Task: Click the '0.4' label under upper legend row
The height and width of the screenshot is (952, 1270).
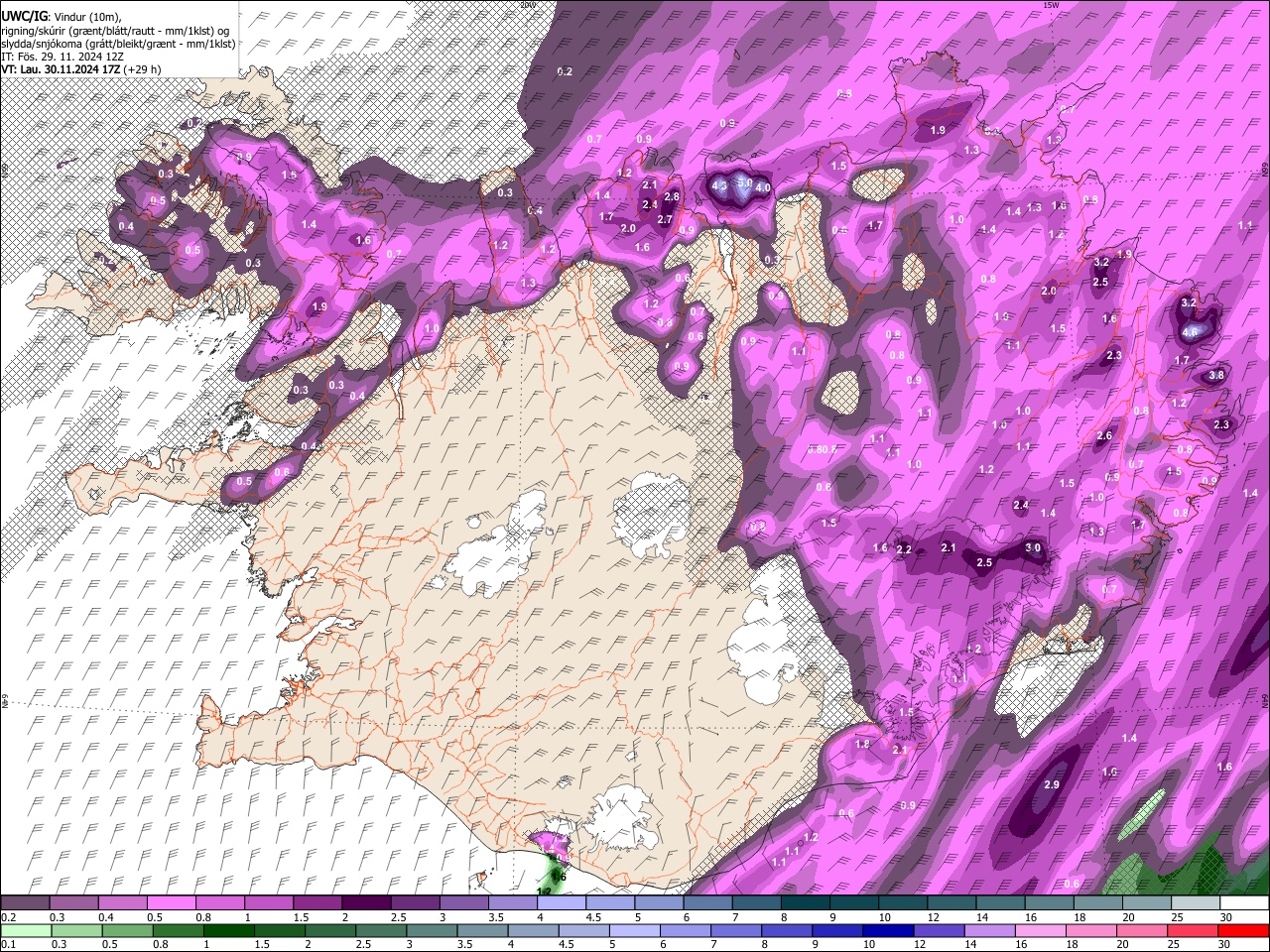Action: (x=106, y=917)
